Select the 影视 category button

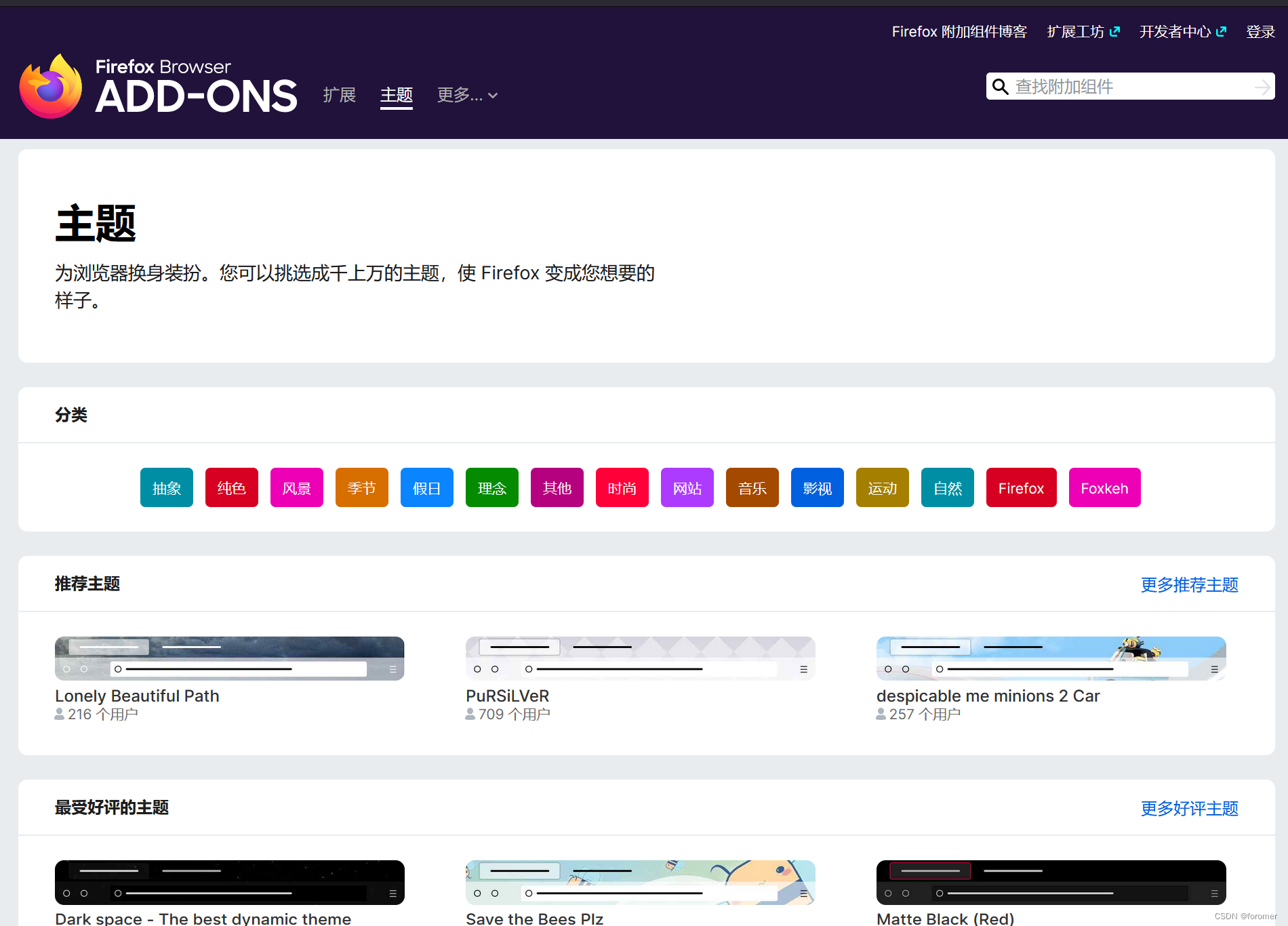coord(818,487)
